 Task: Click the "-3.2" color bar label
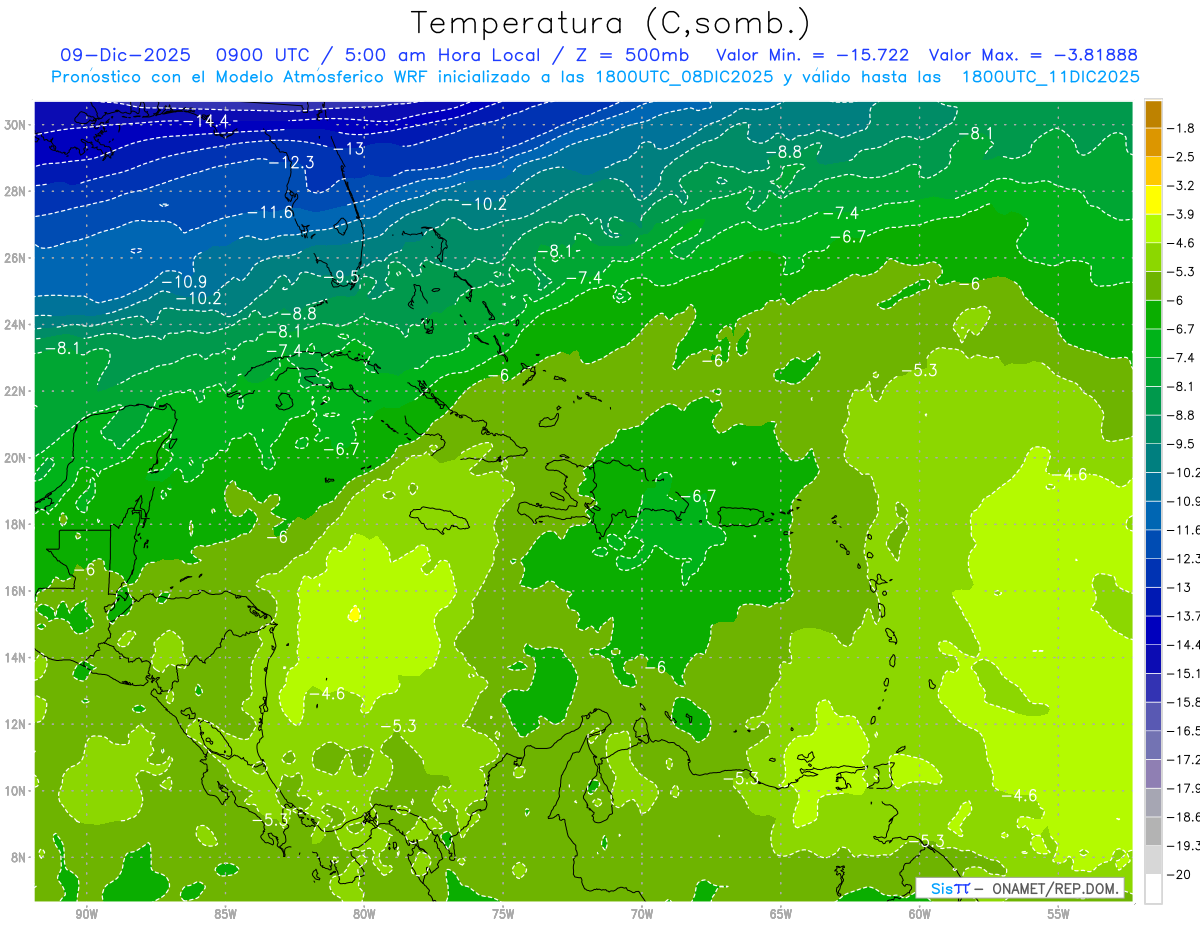click(x=1182, y=186)
